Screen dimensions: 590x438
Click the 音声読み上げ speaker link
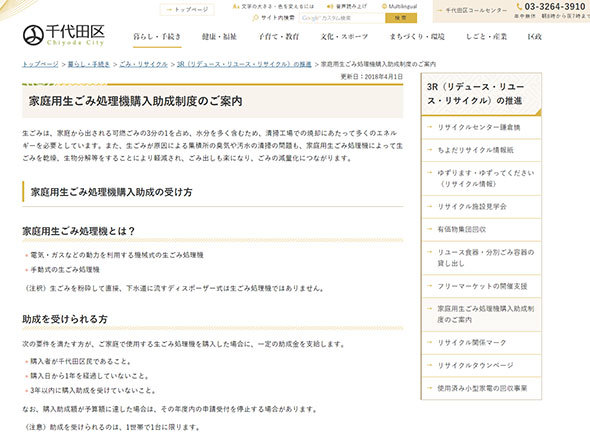click(347, 6)
